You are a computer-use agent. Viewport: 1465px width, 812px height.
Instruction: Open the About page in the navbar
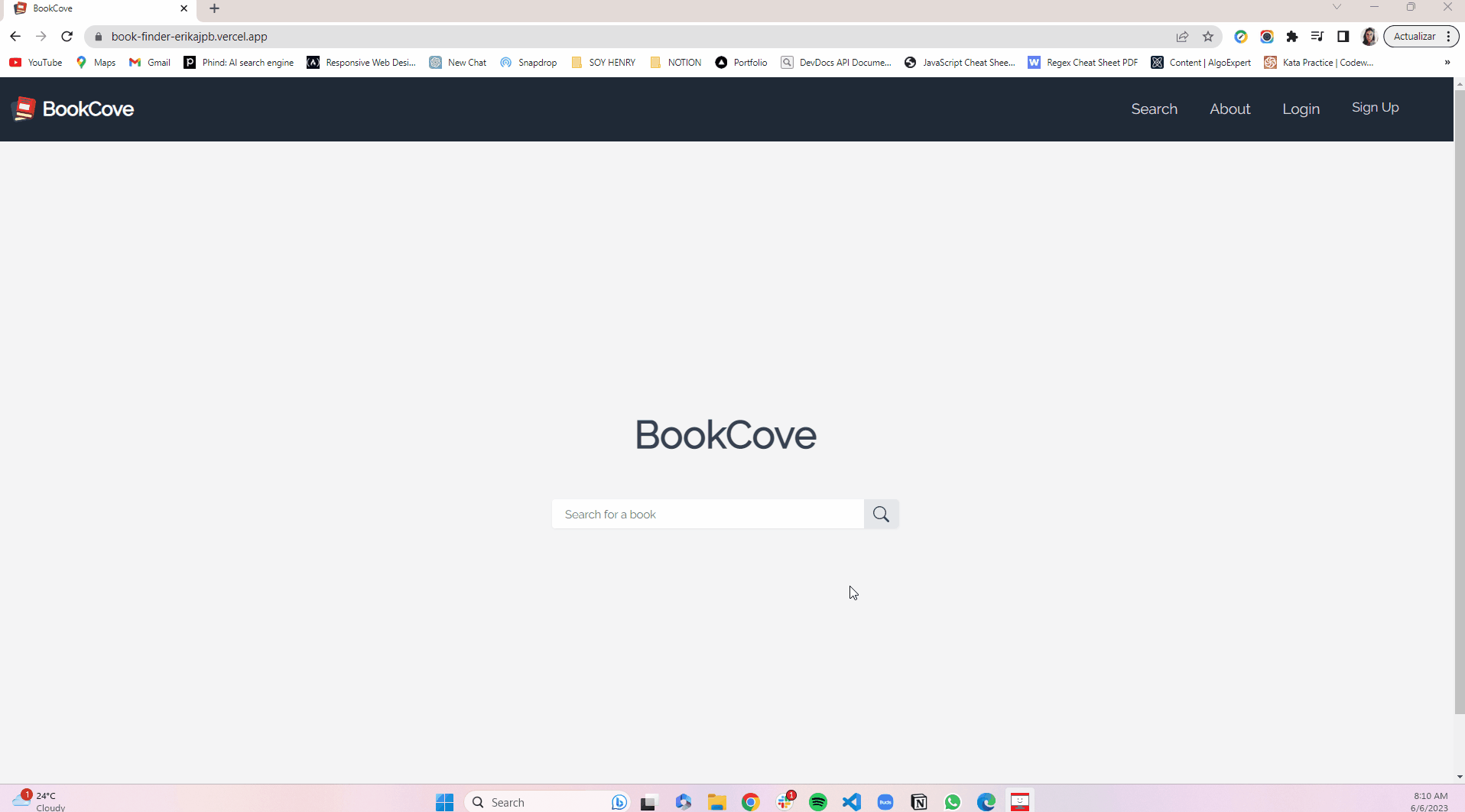pos(1229,109)
